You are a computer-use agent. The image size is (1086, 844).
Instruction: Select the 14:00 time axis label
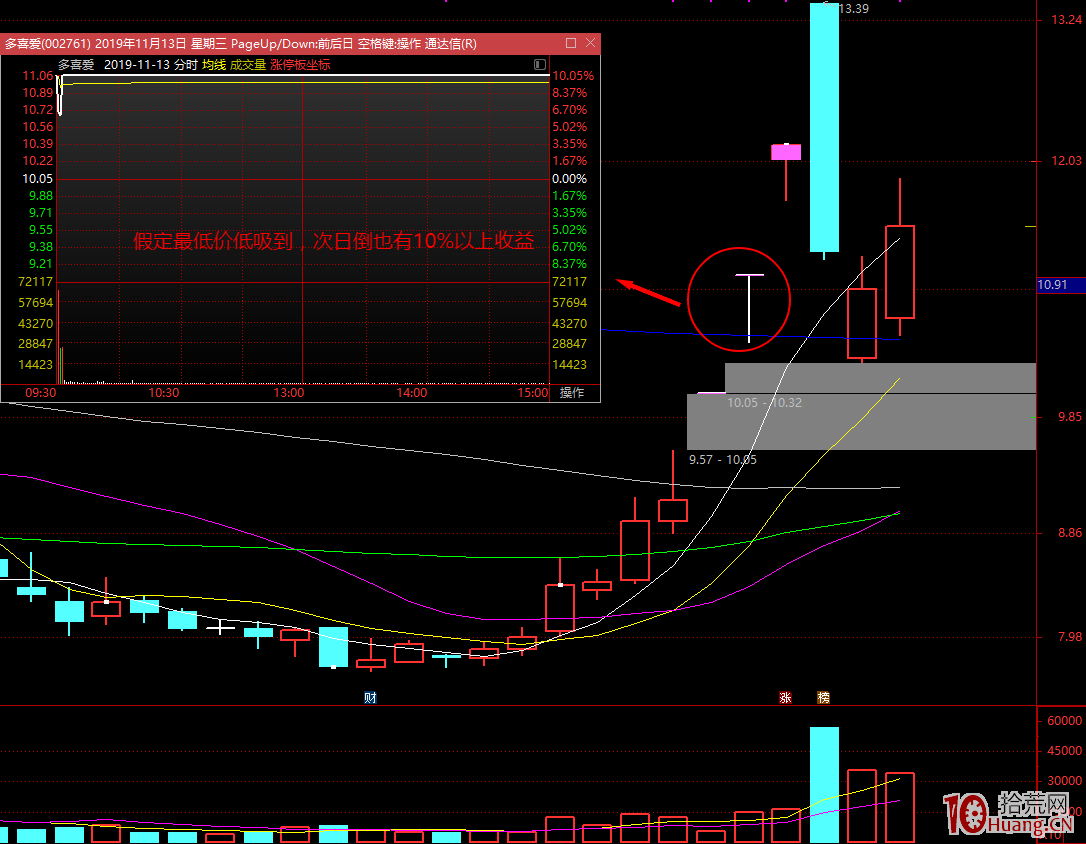coord(411,393)
